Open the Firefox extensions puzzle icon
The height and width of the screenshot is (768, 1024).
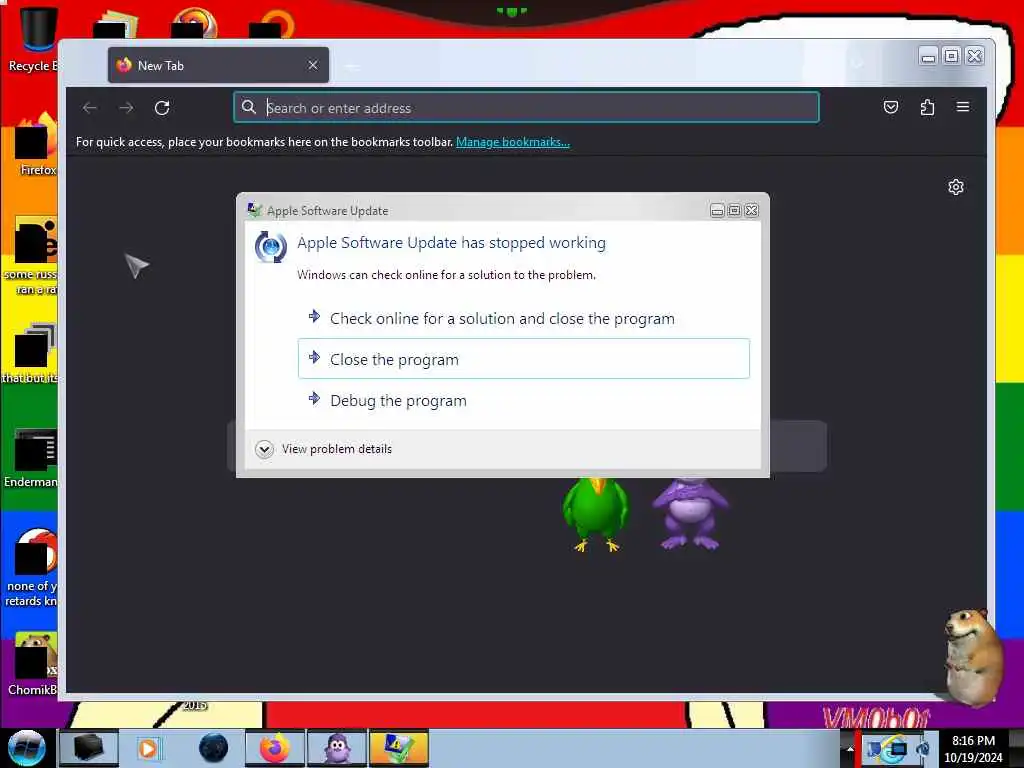point(927,107)
